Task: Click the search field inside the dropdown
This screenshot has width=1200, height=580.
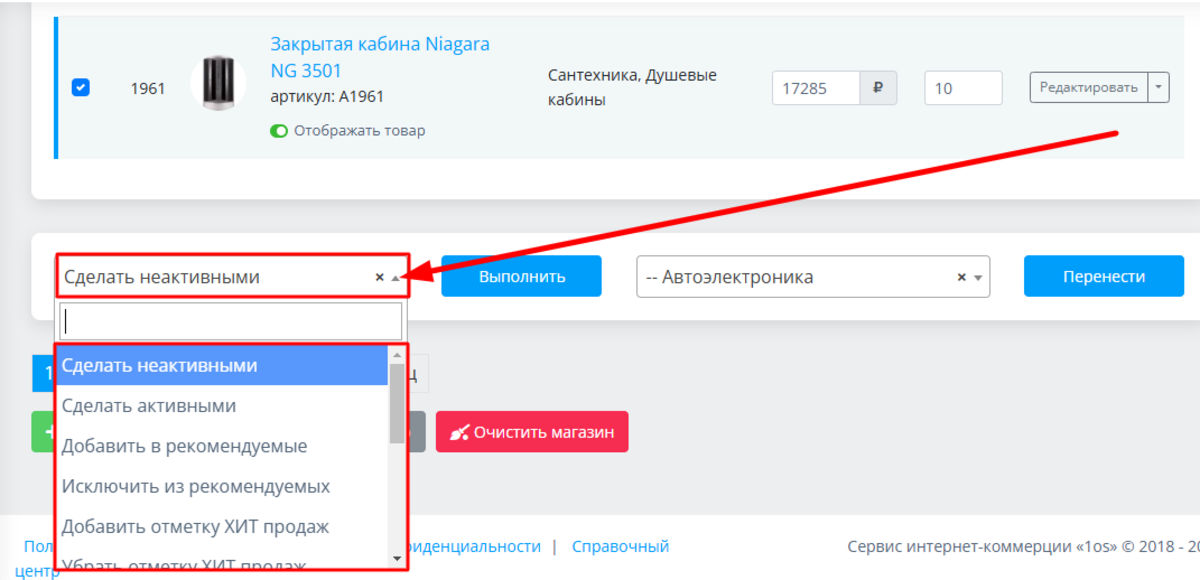Action: pos(231,321)
